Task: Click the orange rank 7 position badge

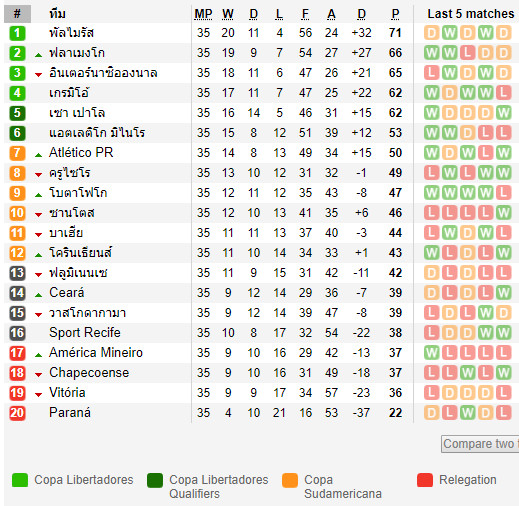Action: (x=17, y=153)
